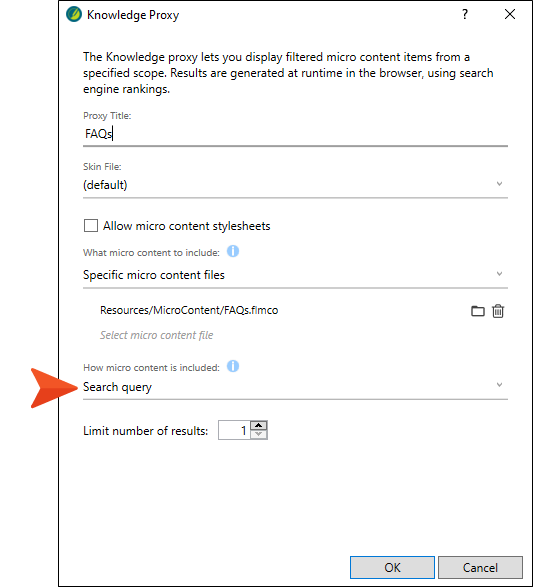Enable Allow micro content stylesheets checkbox
The height and width of the screenshot is (587, 533).
[x=91, y=226]
